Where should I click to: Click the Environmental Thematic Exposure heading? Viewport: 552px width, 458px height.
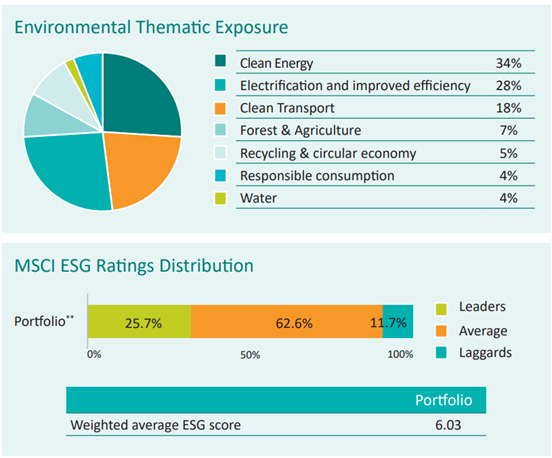point(151,27)
